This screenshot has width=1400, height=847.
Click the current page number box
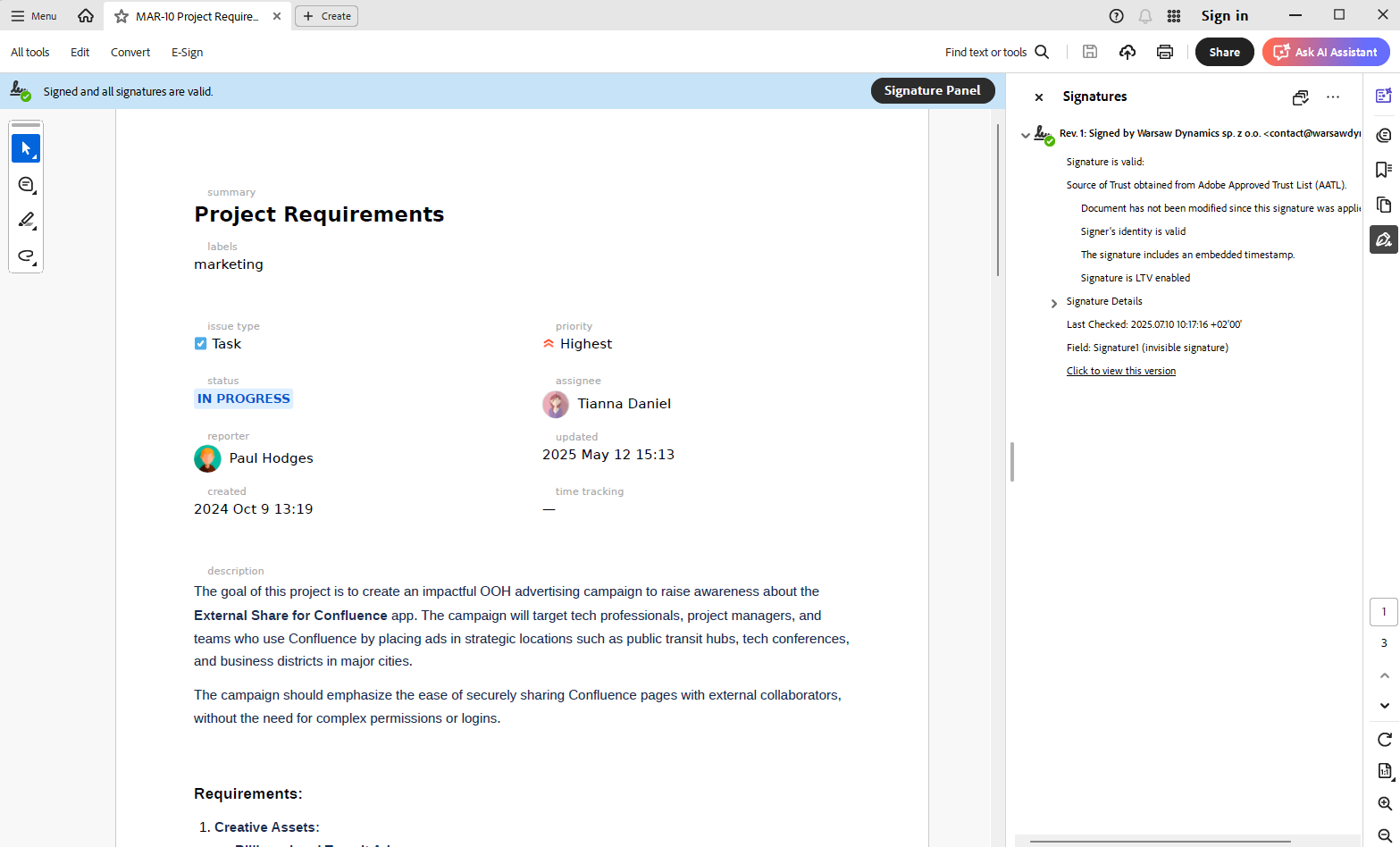tap(1384, 612)
